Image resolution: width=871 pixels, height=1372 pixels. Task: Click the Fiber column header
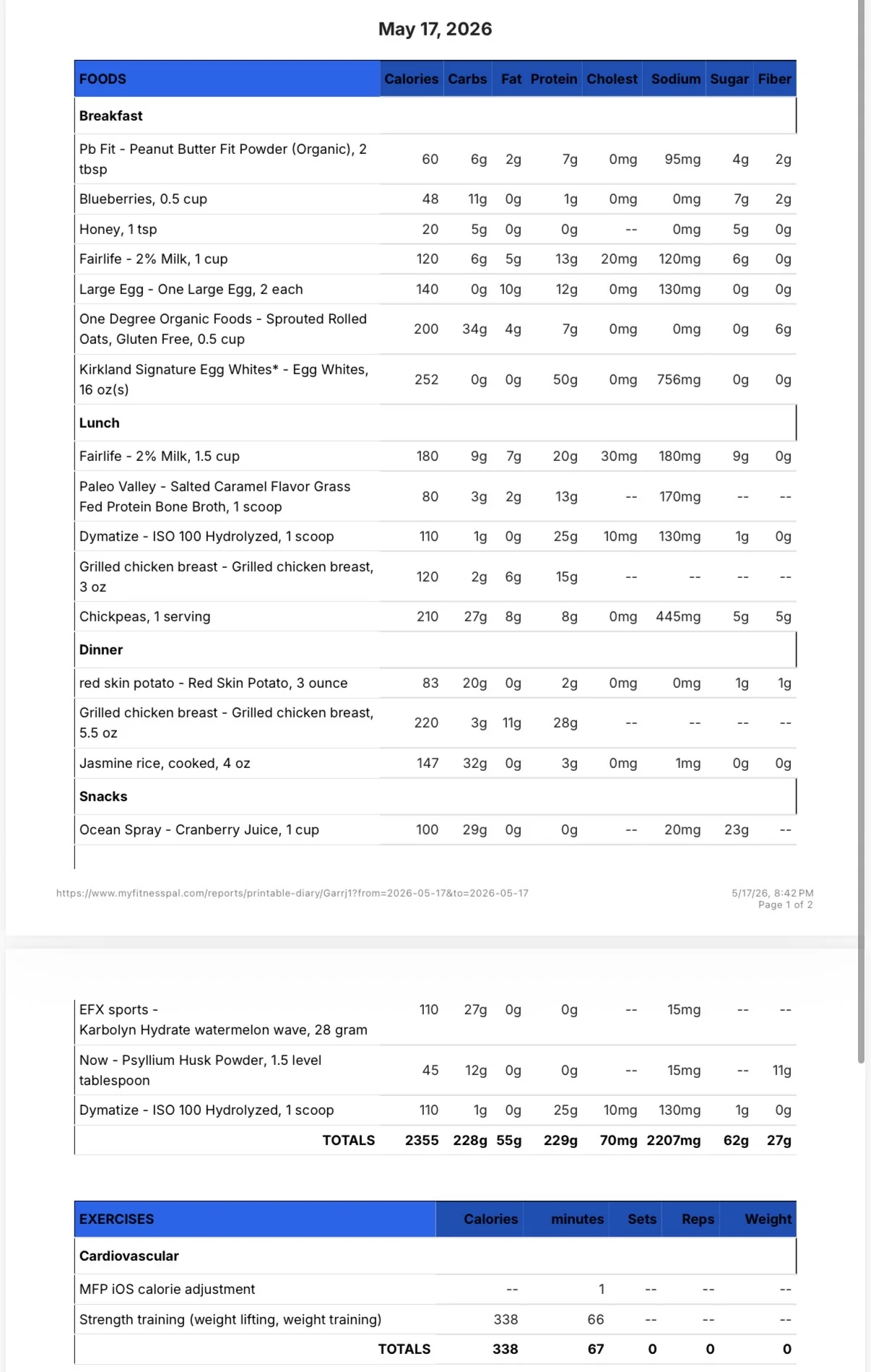pyautogui.click(x=774, y=79)
